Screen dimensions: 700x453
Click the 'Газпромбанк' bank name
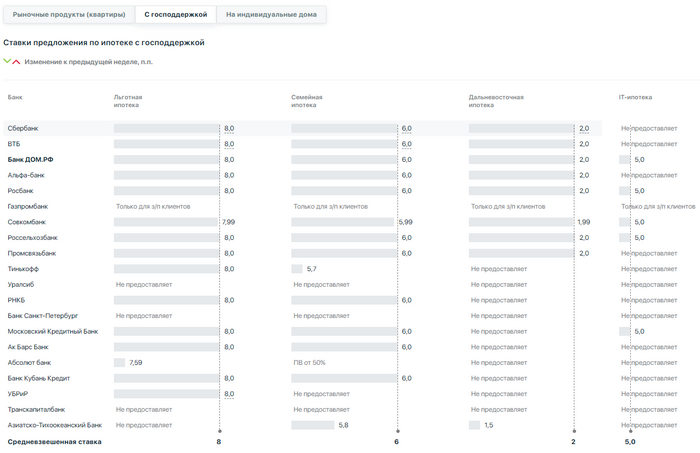click(28, 206)
